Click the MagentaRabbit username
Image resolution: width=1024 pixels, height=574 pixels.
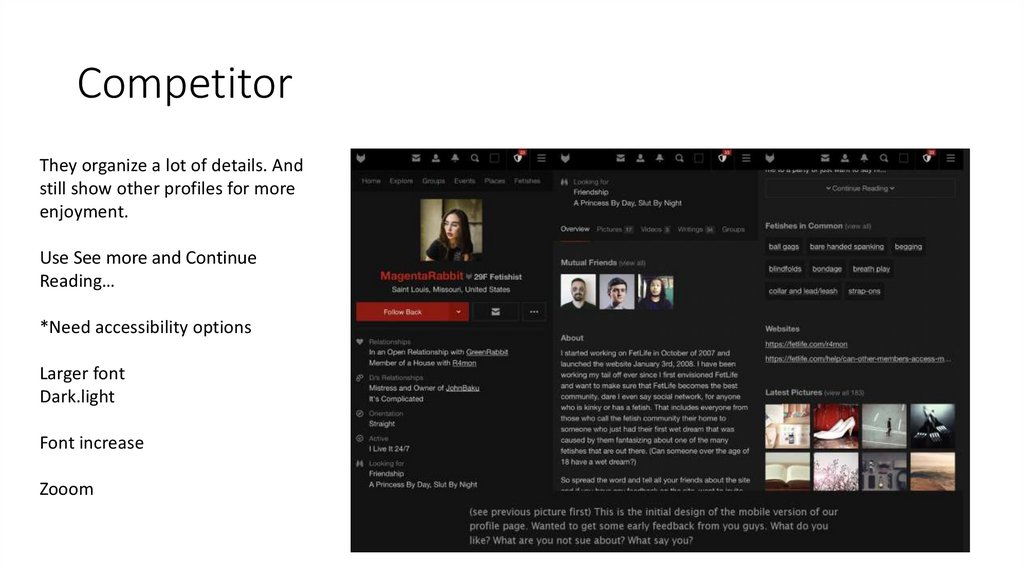(x=421, y=276)
